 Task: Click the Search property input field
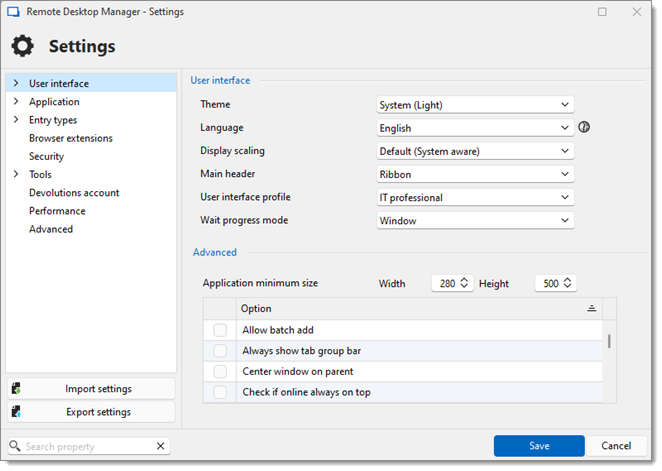pyautogui.click(x=89, y=446)
